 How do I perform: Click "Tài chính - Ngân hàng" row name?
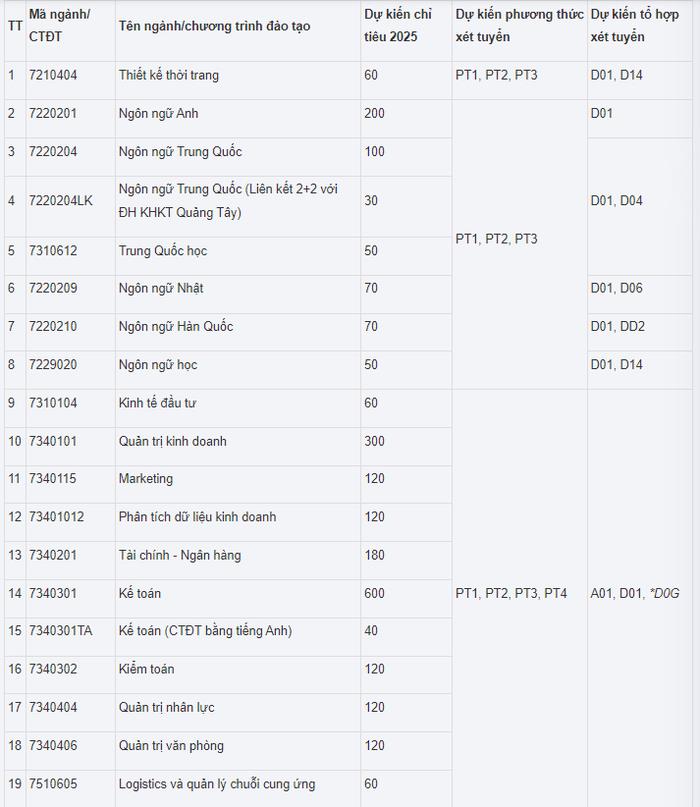tap(179, 555)
